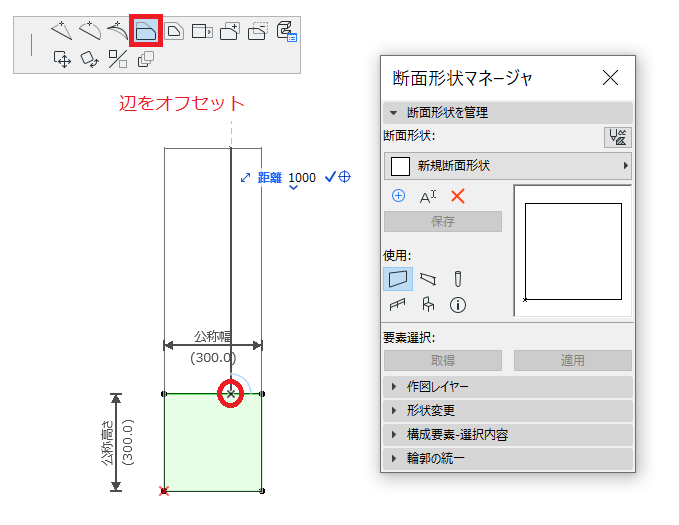Screen dimensions: 679x525
Task: Click the 取得 button
Action: click(x=443, y=360)
